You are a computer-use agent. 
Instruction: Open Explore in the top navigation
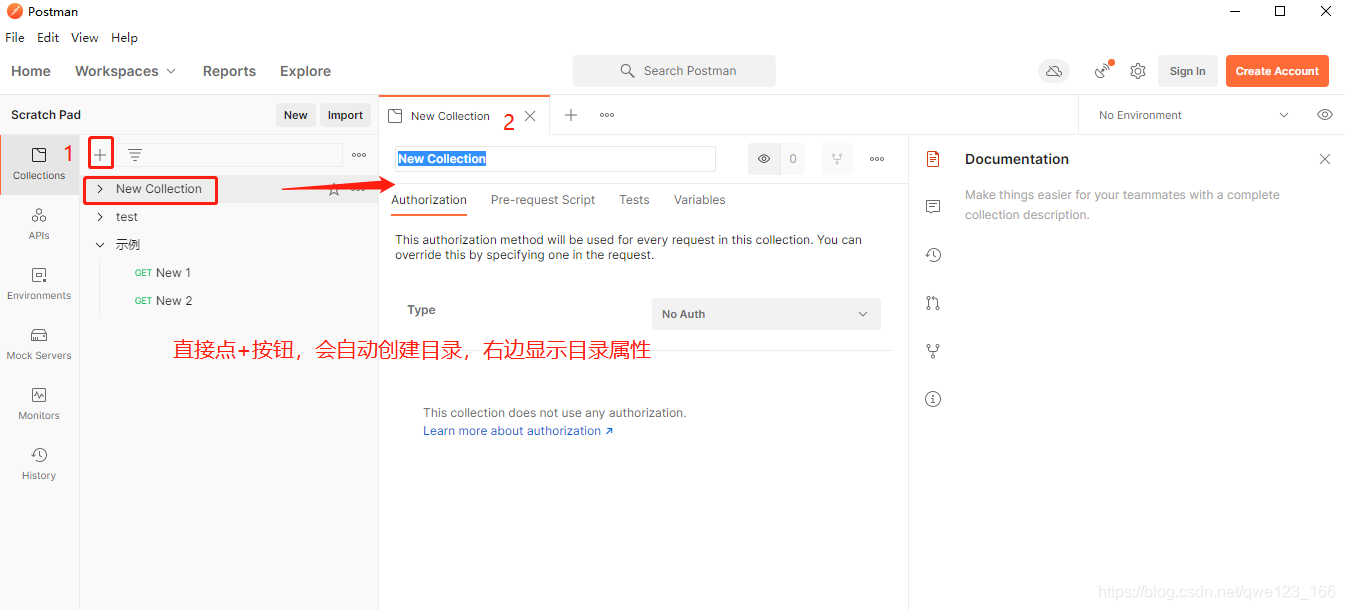(305, 71)
